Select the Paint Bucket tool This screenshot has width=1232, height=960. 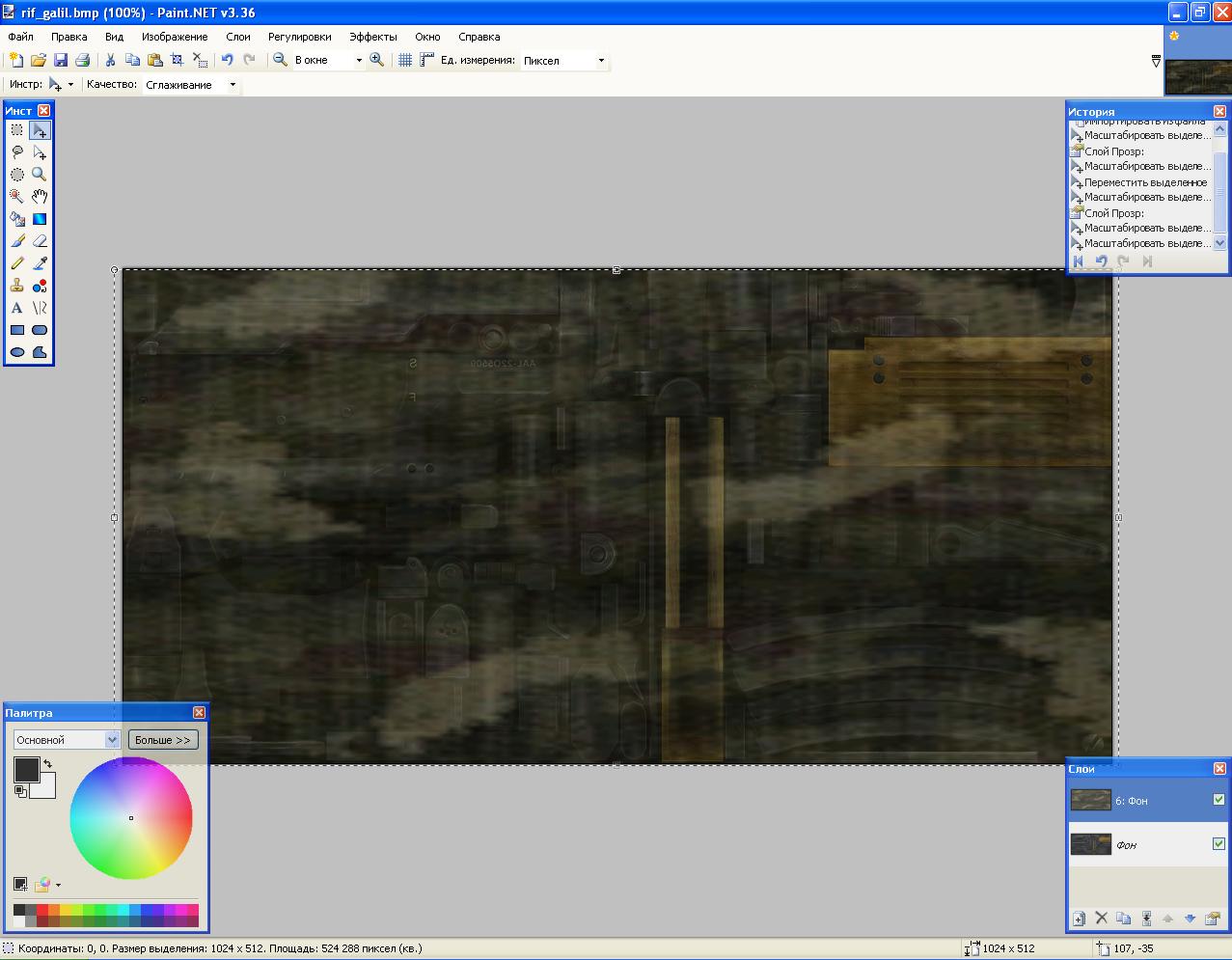pos(17,219)
